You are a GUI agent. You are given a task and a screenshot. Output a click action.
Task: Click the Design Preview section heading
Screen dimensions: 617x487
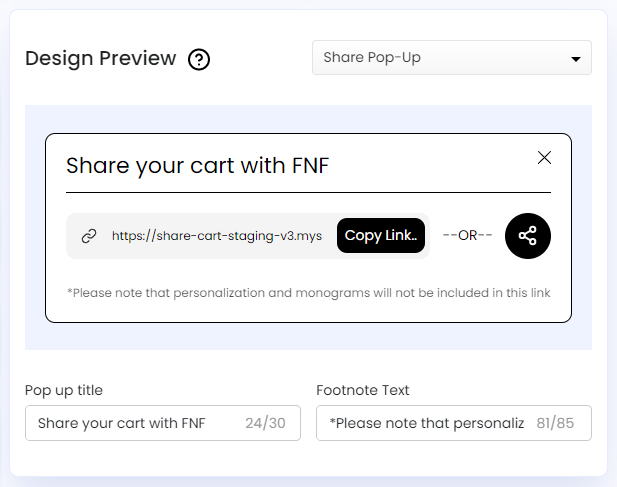(100, 58)
